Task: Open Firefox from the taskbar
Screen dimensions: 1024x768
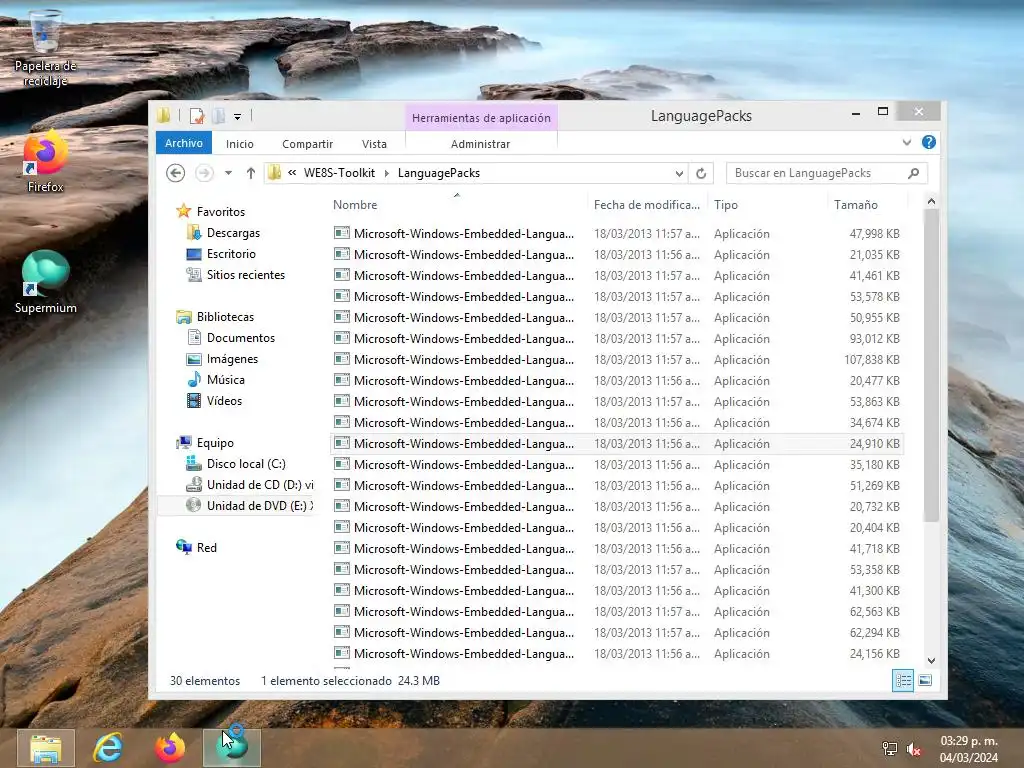Action: coord(170,748)
